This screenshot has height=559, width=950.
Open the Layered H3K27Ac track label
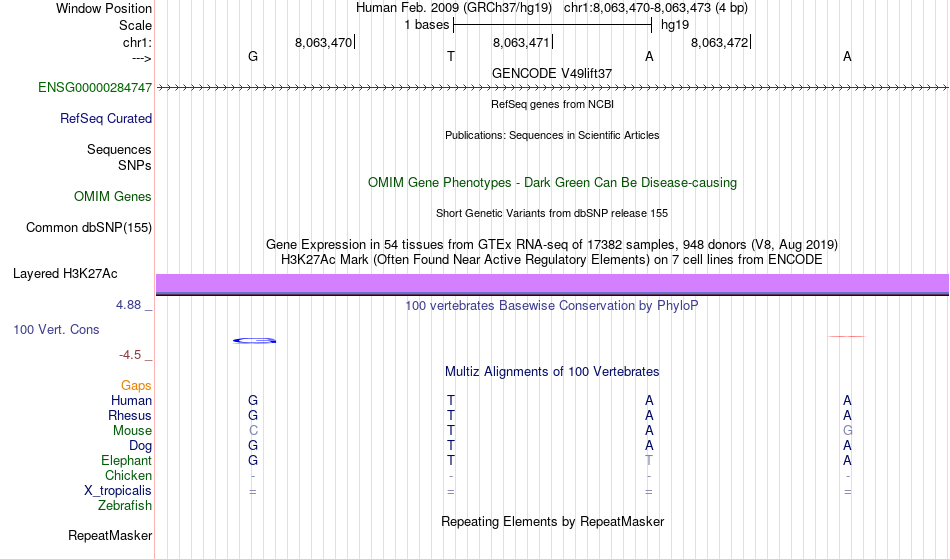pos(65,274)
